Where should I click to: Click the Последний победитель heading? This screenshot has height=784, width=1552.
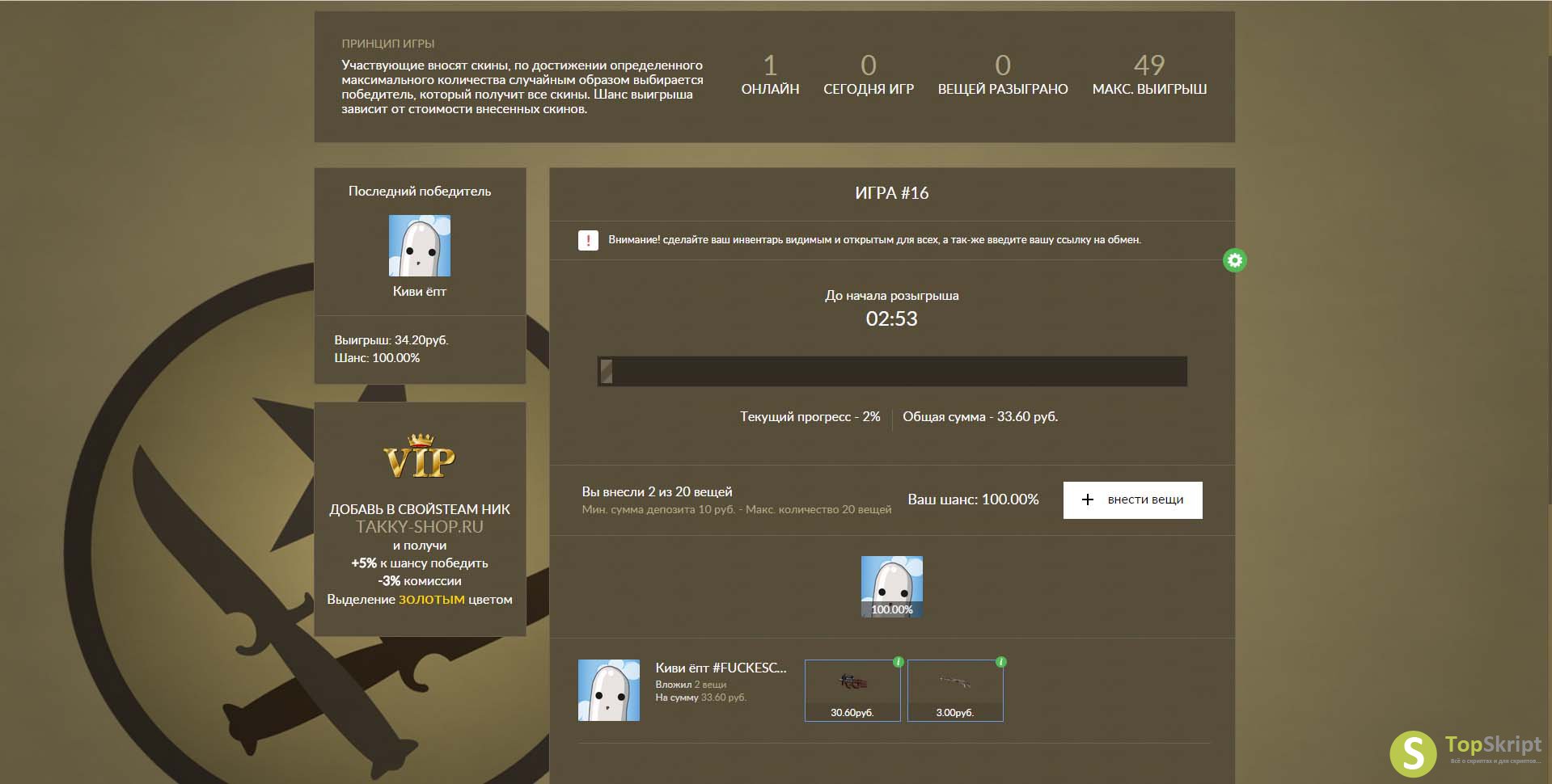(x=420, y=192)
